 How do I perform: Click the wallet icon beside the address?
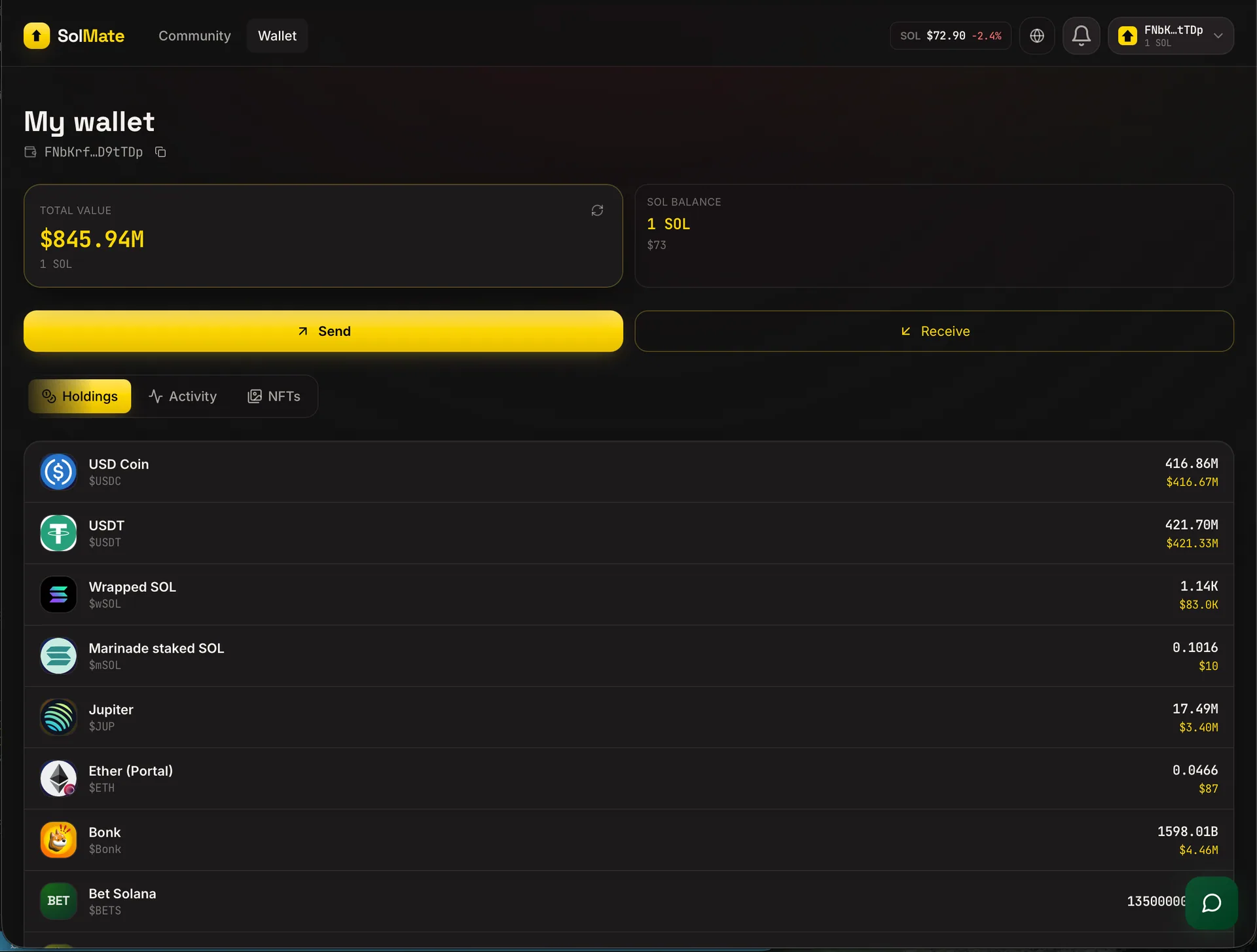click(30, 152)
